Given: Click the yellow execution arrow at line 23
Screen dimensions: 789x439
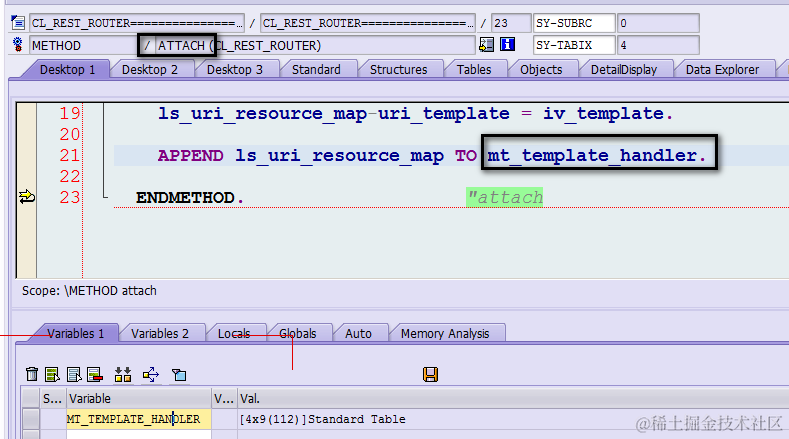Looking at the screenshot, I should tap(27, 196).
